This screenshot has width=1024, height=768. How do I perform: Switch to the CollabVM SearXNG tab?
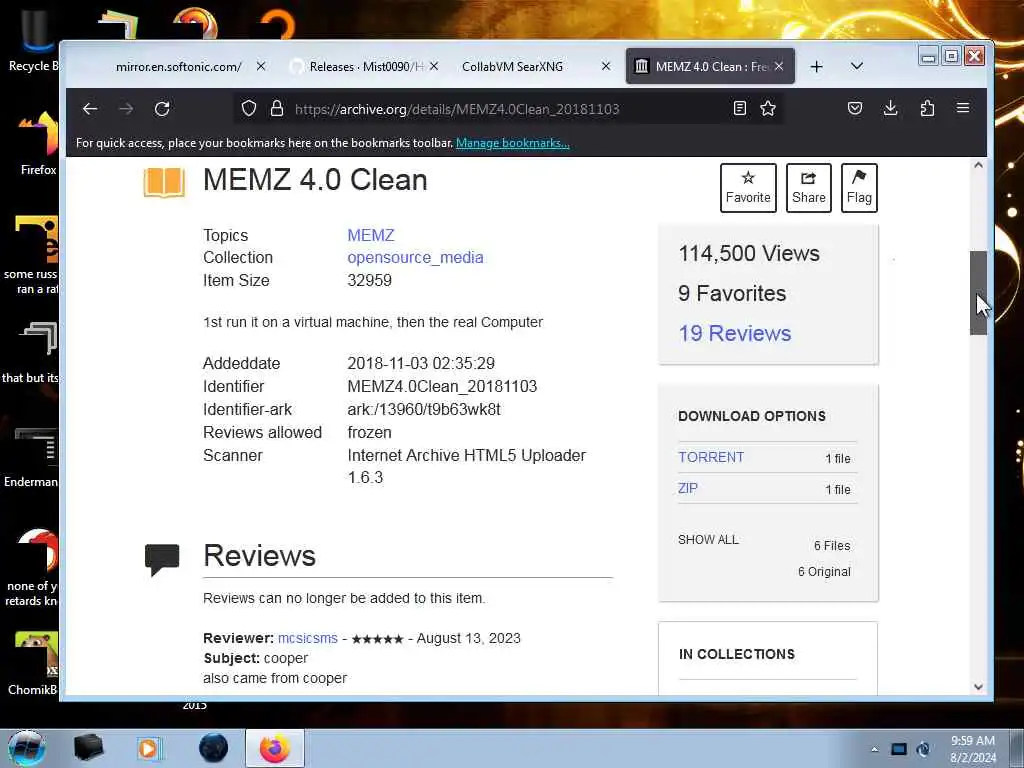pyautogui.click(x=512, y=67)
